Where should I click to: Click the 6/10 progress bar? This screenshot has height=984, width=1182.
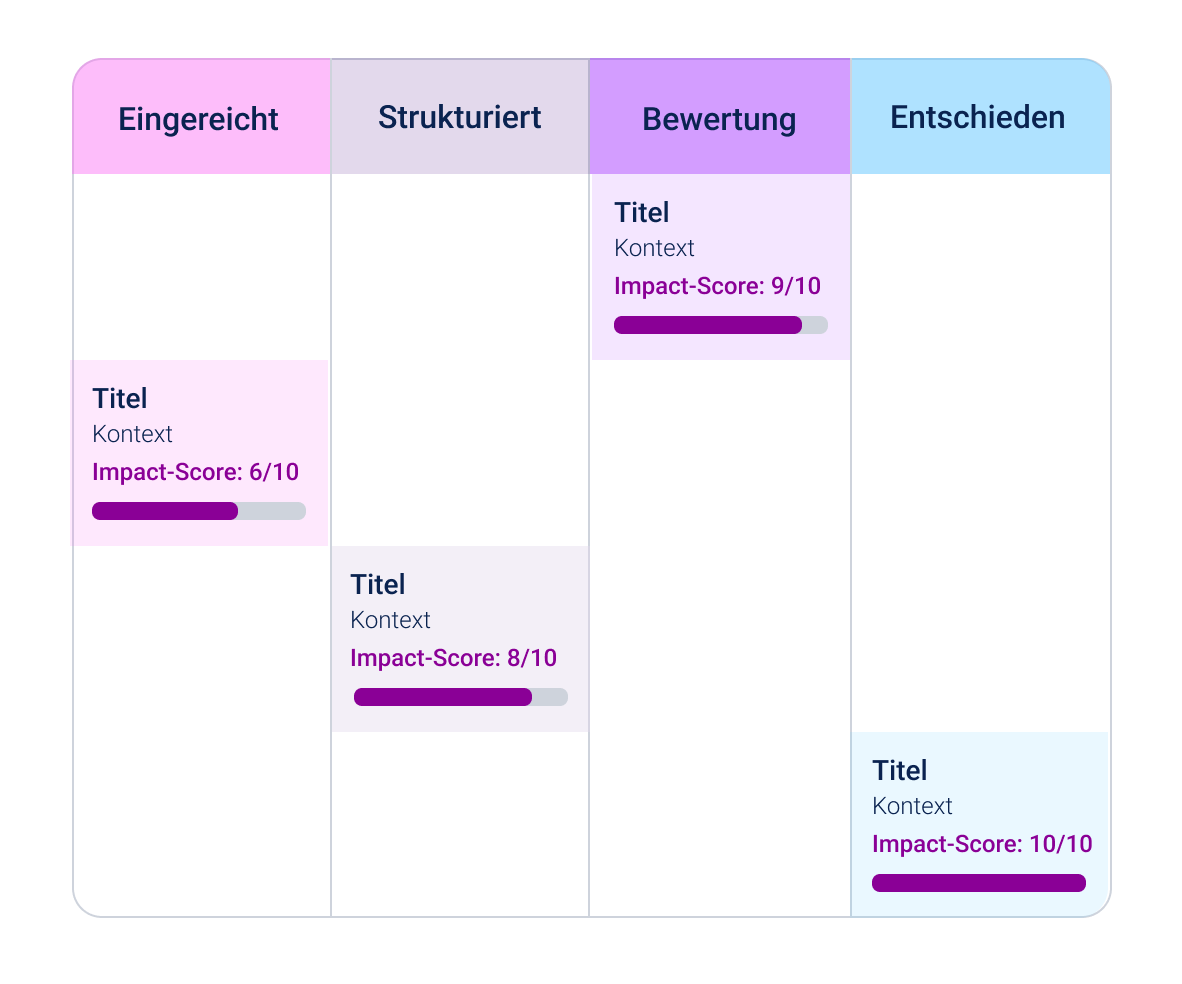[199, 511]
